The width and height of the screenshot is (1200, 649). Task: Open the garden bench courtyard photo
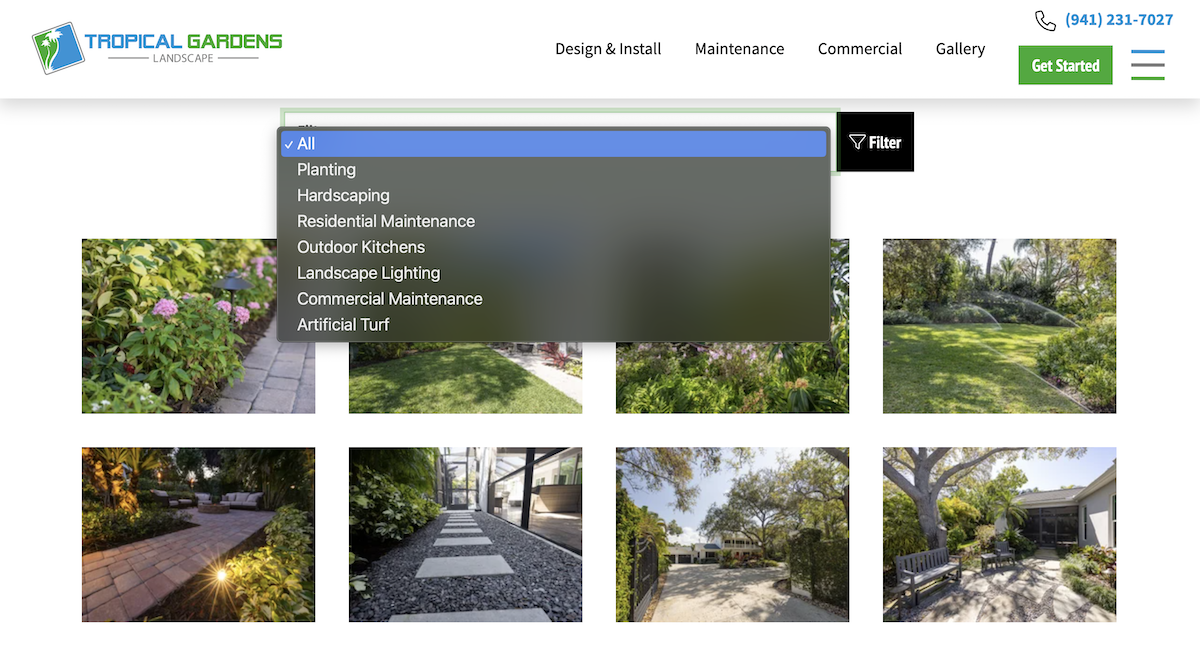pyautogui.click(x=999, y=534)
